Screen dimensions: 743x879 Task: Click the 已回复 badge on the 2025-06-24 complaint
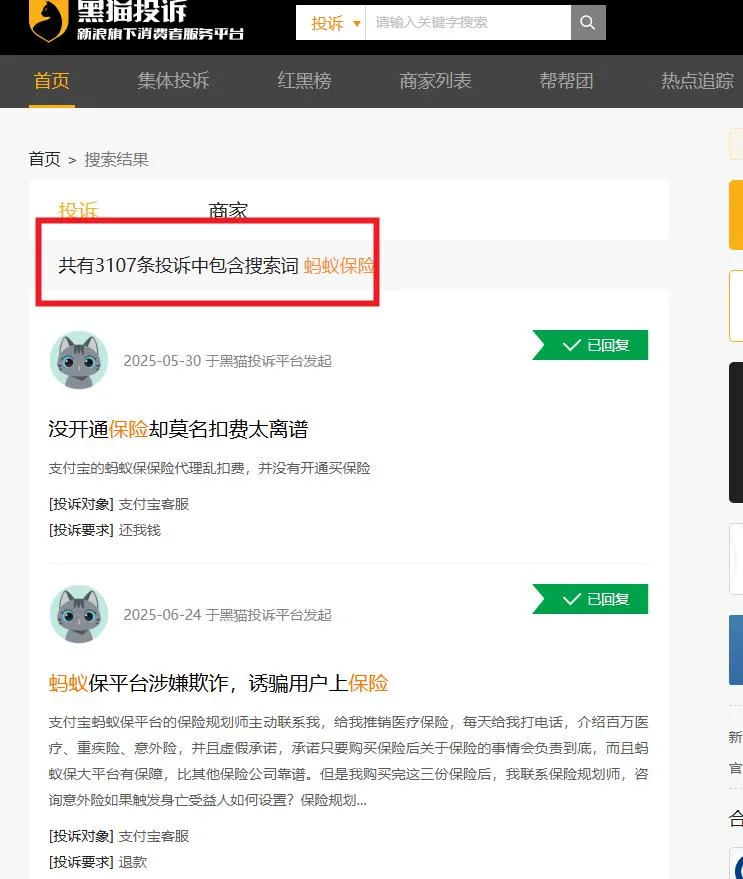590,599
